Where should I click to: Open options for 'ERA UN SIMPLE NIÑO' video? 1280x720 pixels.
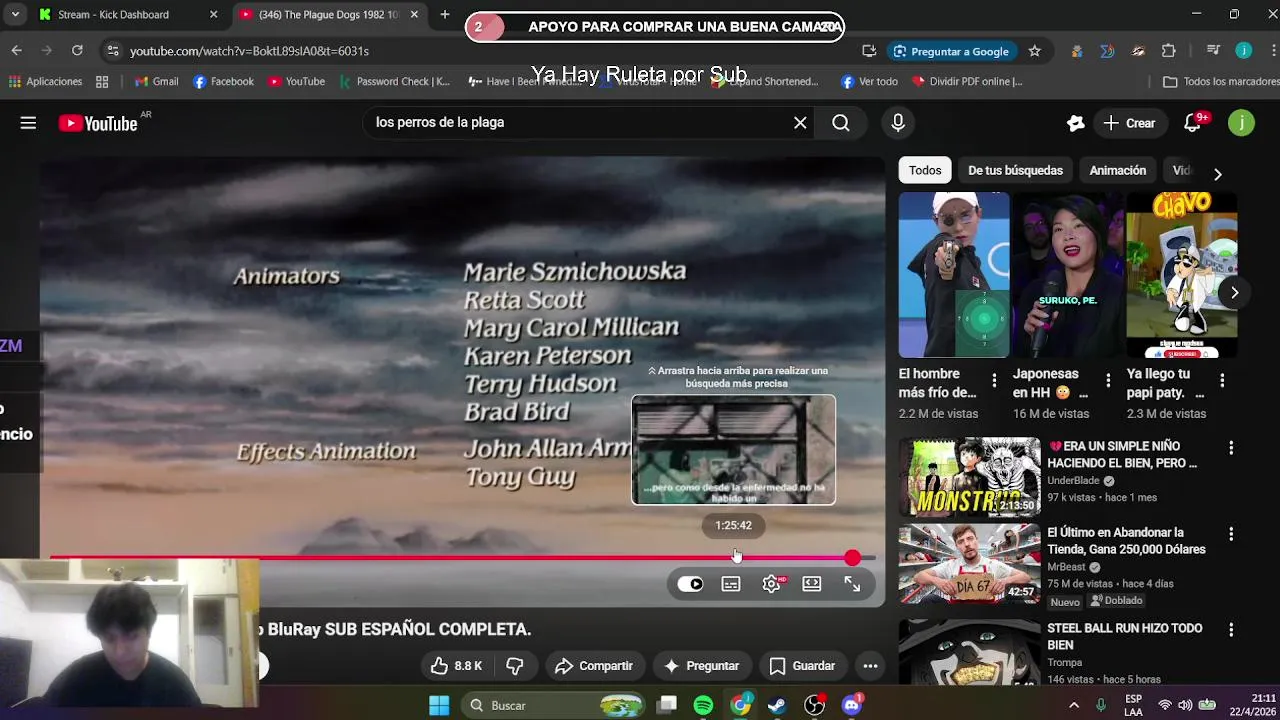tap(1231, 448)
